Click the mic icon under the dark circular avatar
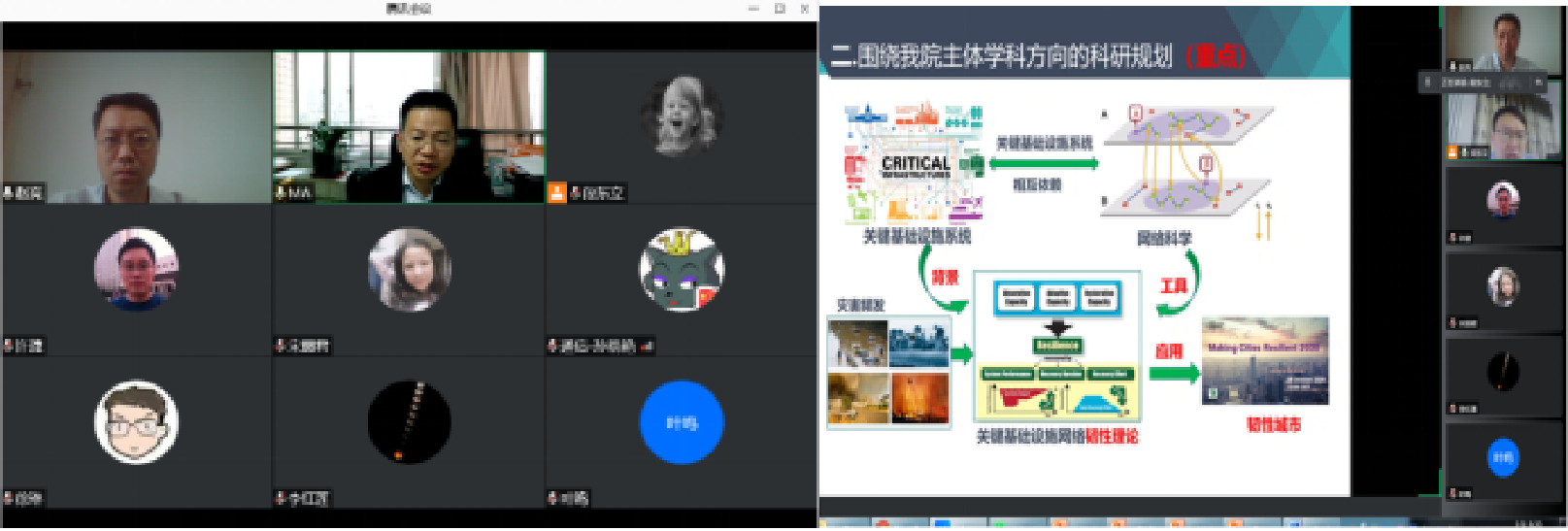Viewport: 1568px width, 531px height. pos(281,499)
